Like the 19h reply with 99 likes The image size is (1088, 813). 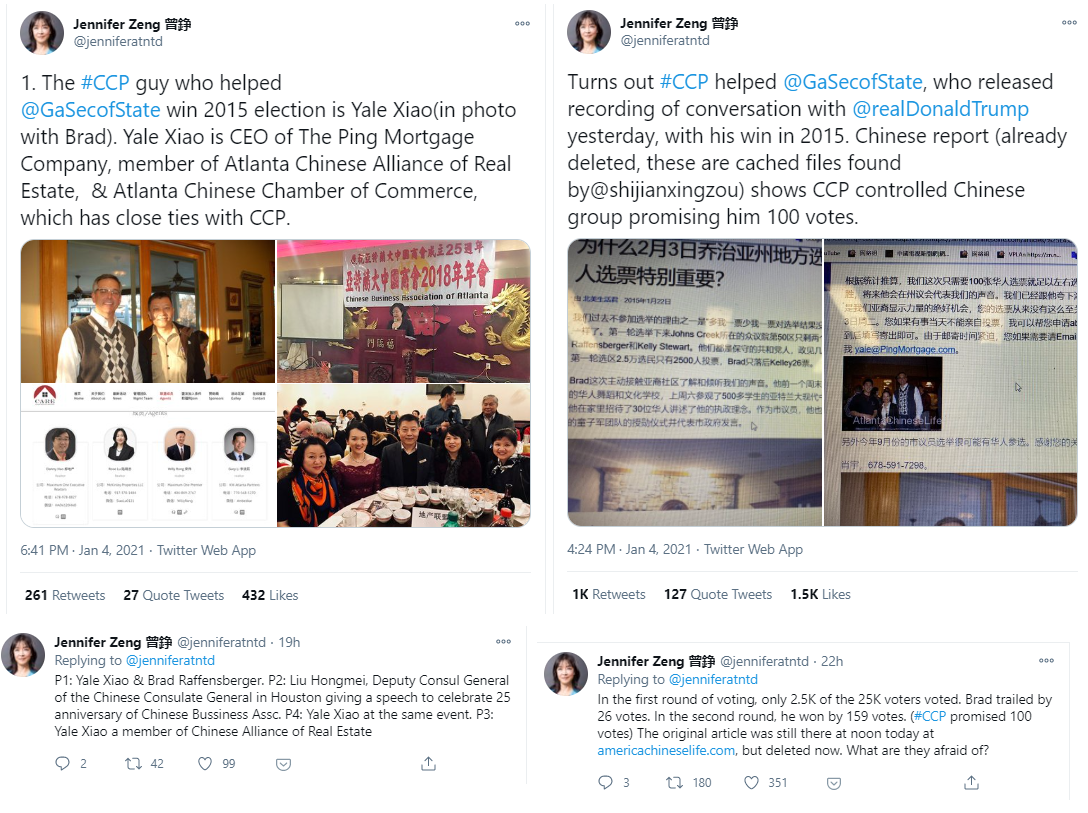pos(205,764)
